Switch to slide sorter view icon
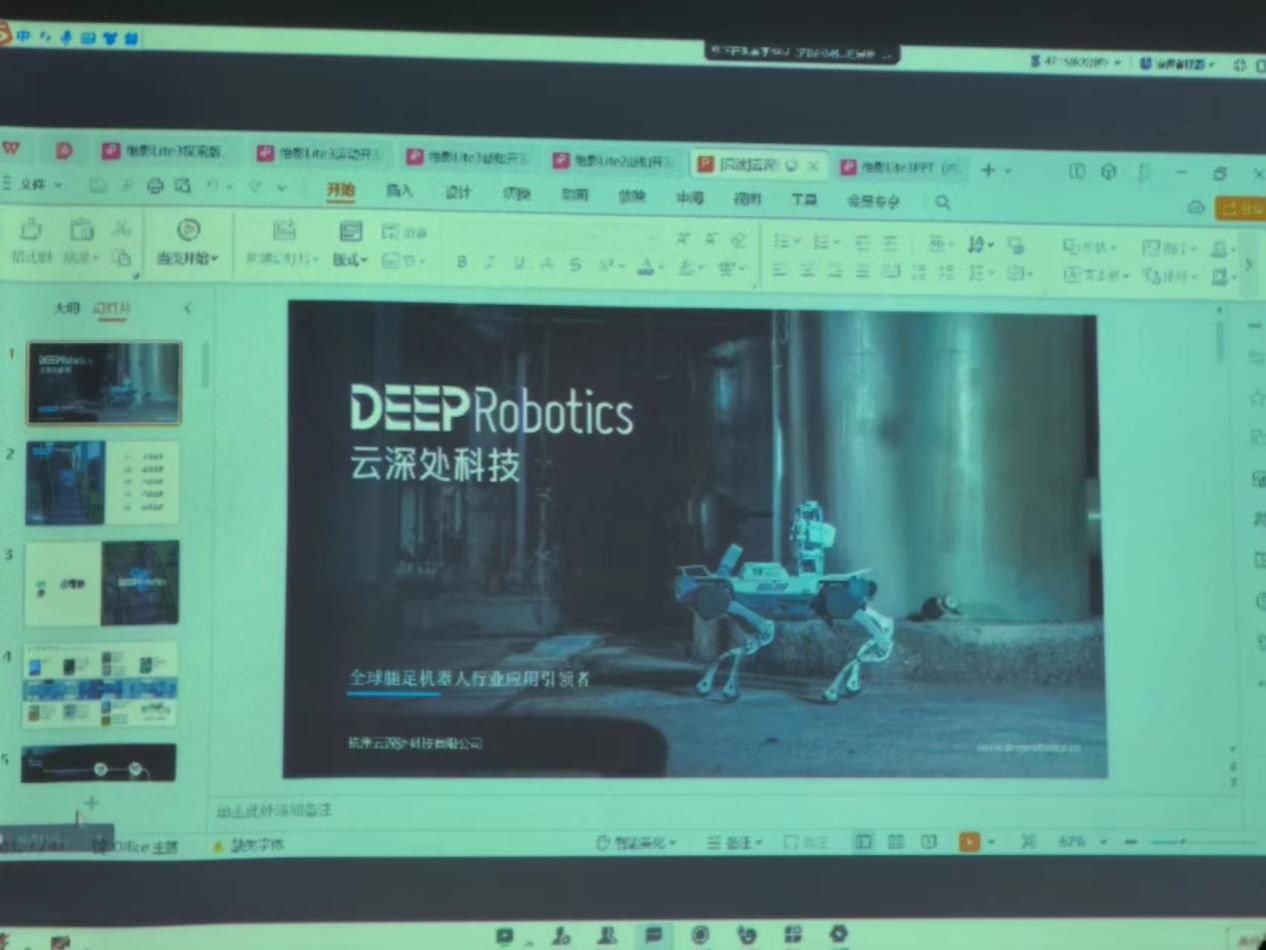Viewport: 1266px width, 950px height. tap(896, 842)
